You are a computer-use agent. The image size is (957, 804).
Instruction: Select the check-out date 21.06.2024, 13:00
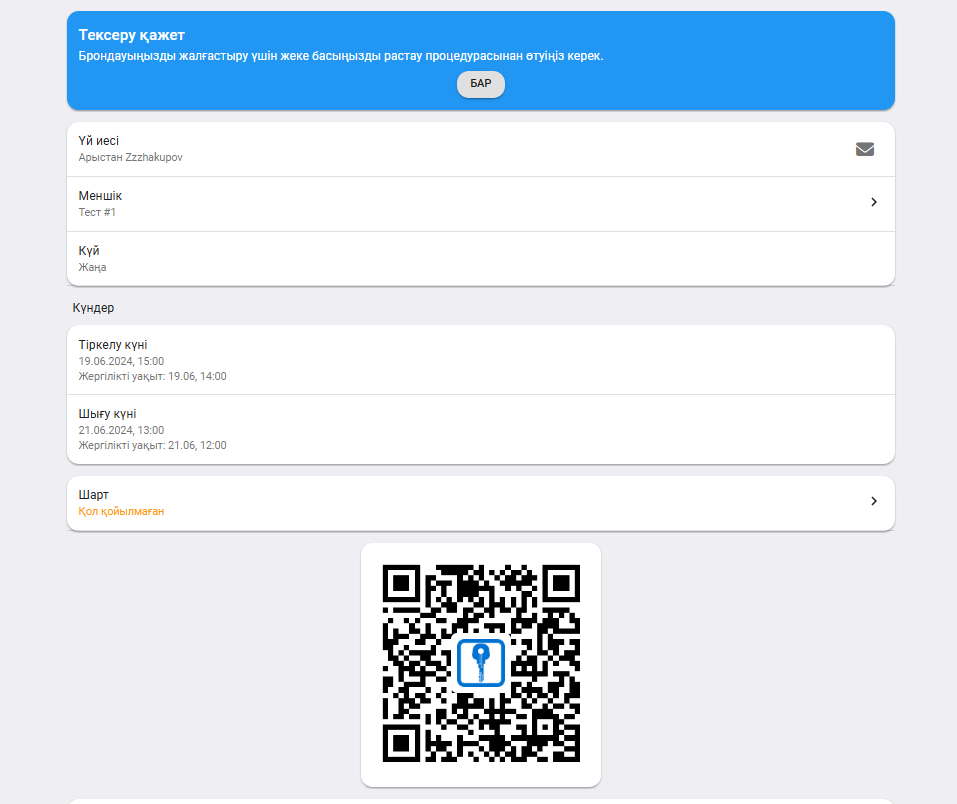coord(121,430)
